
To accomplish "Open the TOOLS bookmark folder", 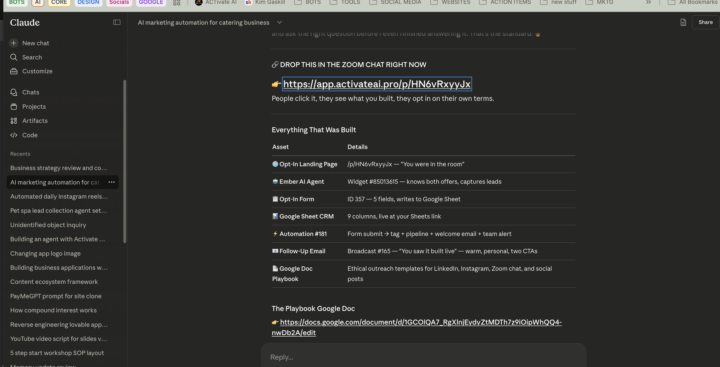I will [x=345, y=2].
